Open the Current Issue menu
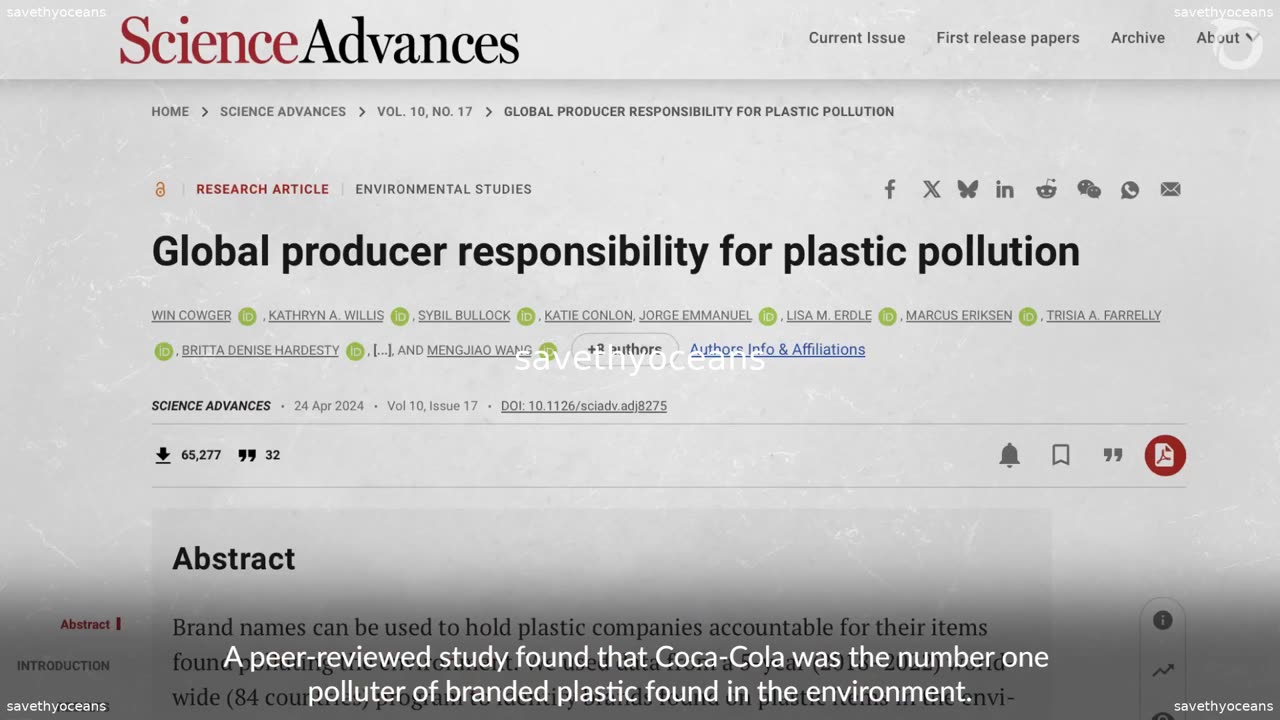Image resolution: width=1280 pixels, height=720 pixels. tap(857, 38)
